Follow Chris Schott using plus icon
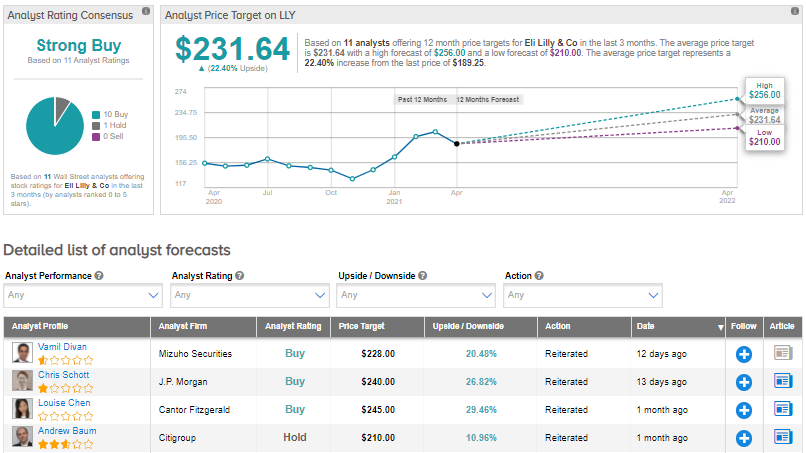Viewport: 806px width, 453px height. [743, 382]
